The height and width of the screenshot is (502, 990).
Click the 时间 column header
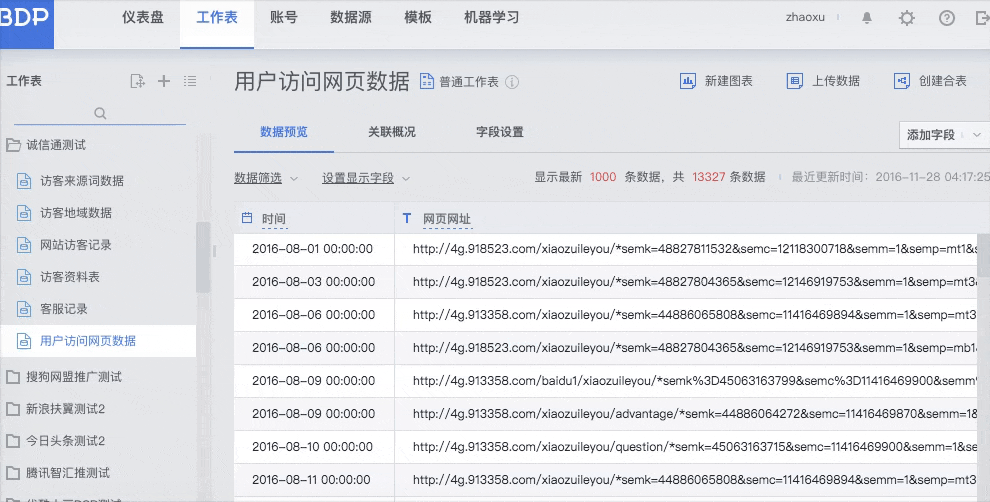pyautogui.click(x=273, y=218)
